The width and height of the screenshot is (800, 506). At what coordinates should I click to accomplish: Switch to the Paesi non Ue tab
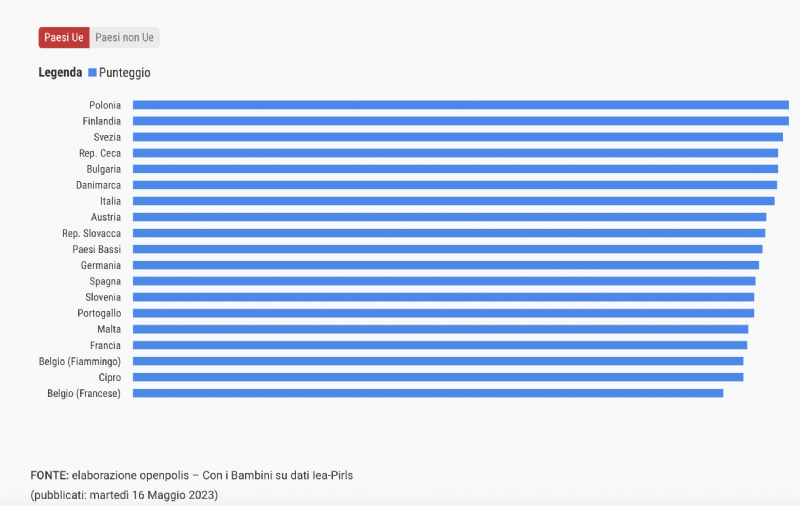(124, 38)
